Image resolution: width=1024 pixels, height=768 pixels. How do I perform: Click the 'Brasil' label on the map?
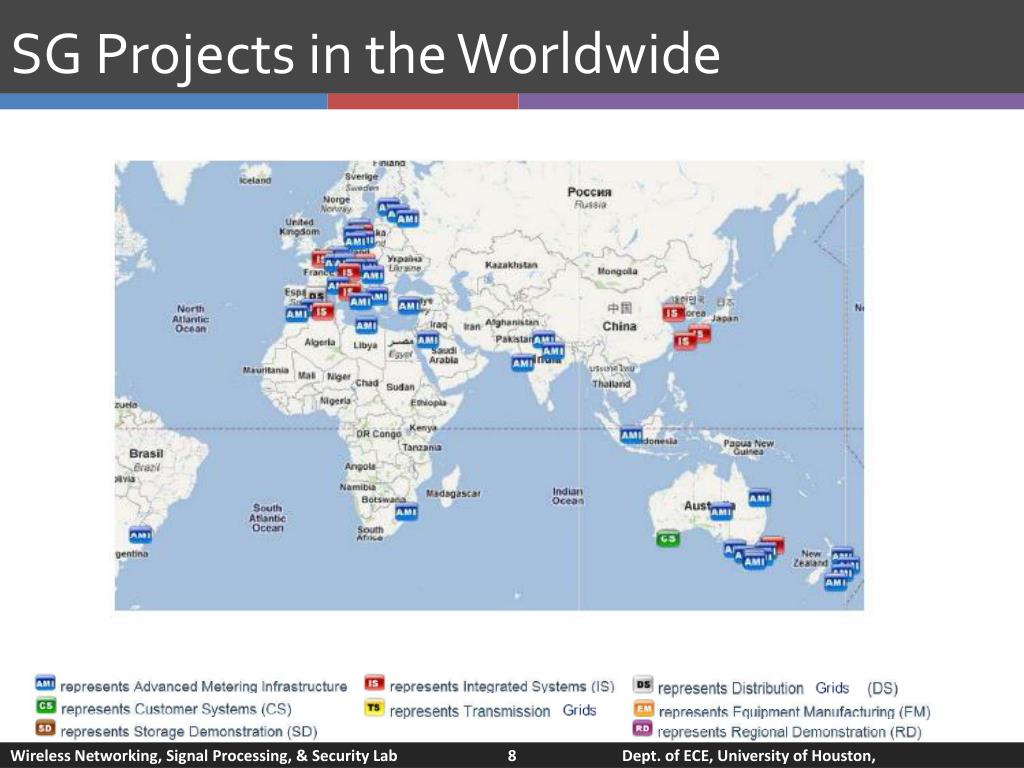tap(146, 453)
